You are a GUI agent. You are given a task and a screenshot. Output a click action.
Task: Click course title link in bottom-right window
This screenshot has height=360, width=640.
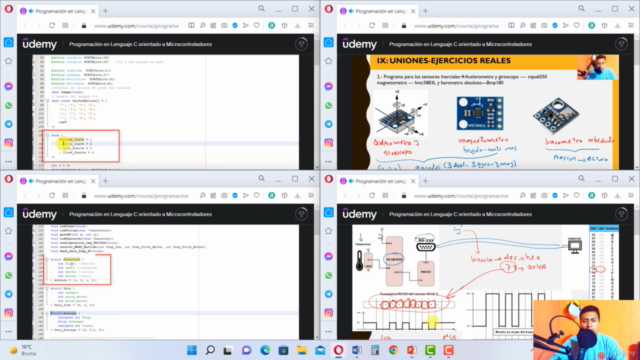[x=460, y=214]
